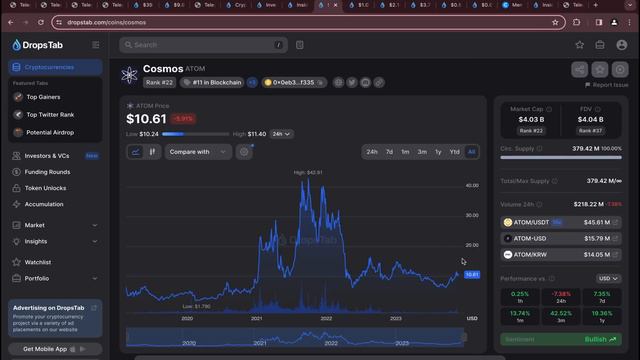Open the 24h low/high period dropdown
640x360 pixels.
click(281, 134)
